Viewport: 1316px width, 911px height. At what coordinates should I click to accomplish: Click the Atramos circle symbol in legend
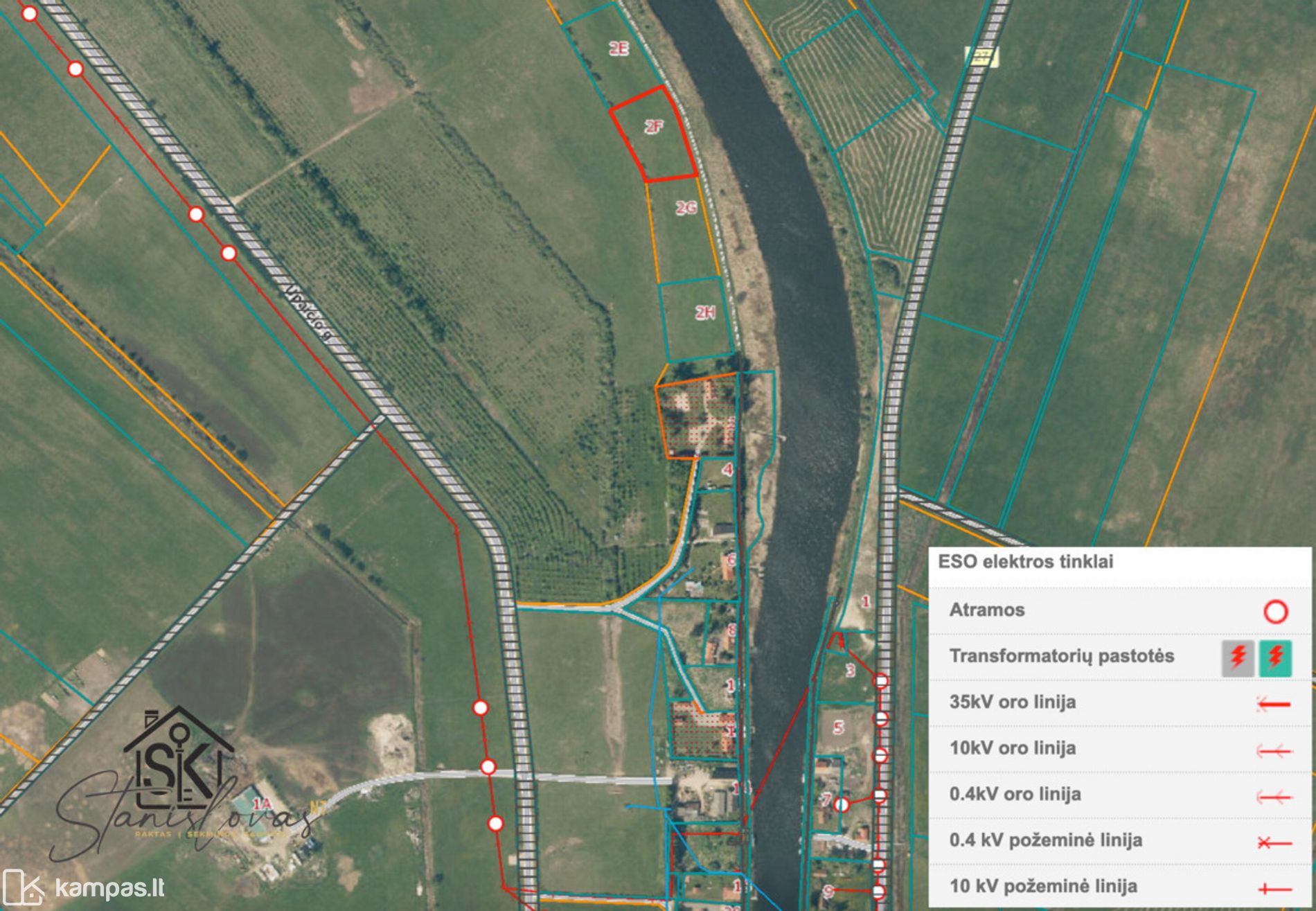coord(1275,612)
